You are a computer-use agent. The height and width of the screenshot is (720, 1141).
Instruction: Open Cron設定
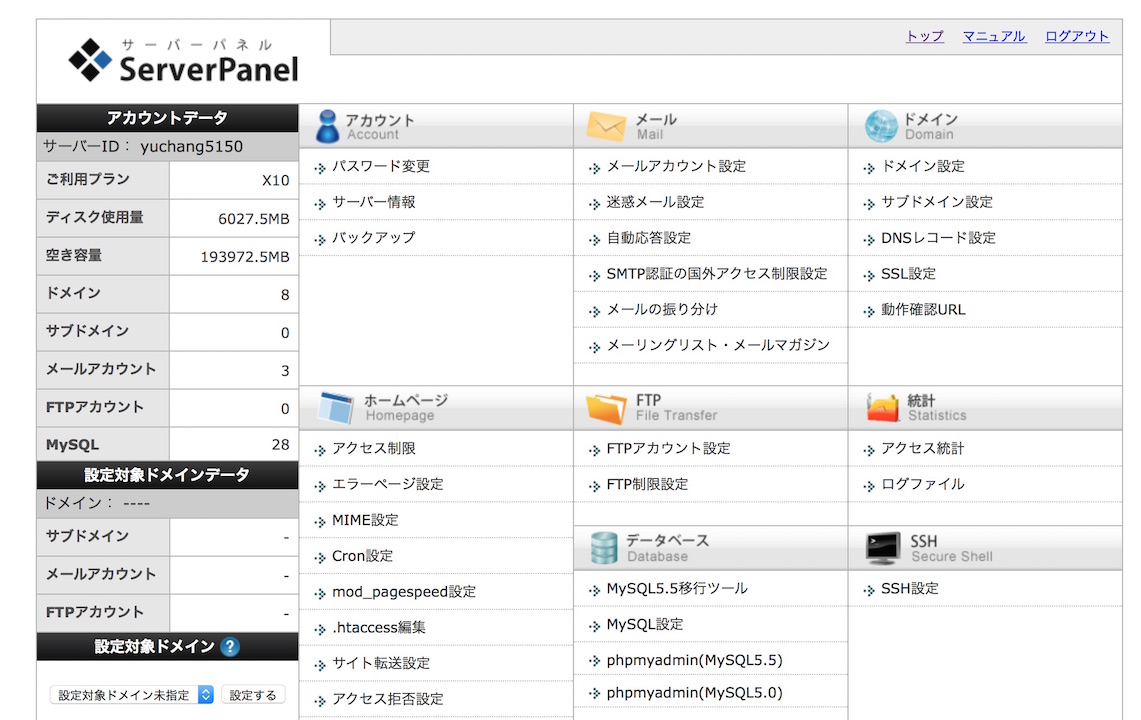coord(362,555)
